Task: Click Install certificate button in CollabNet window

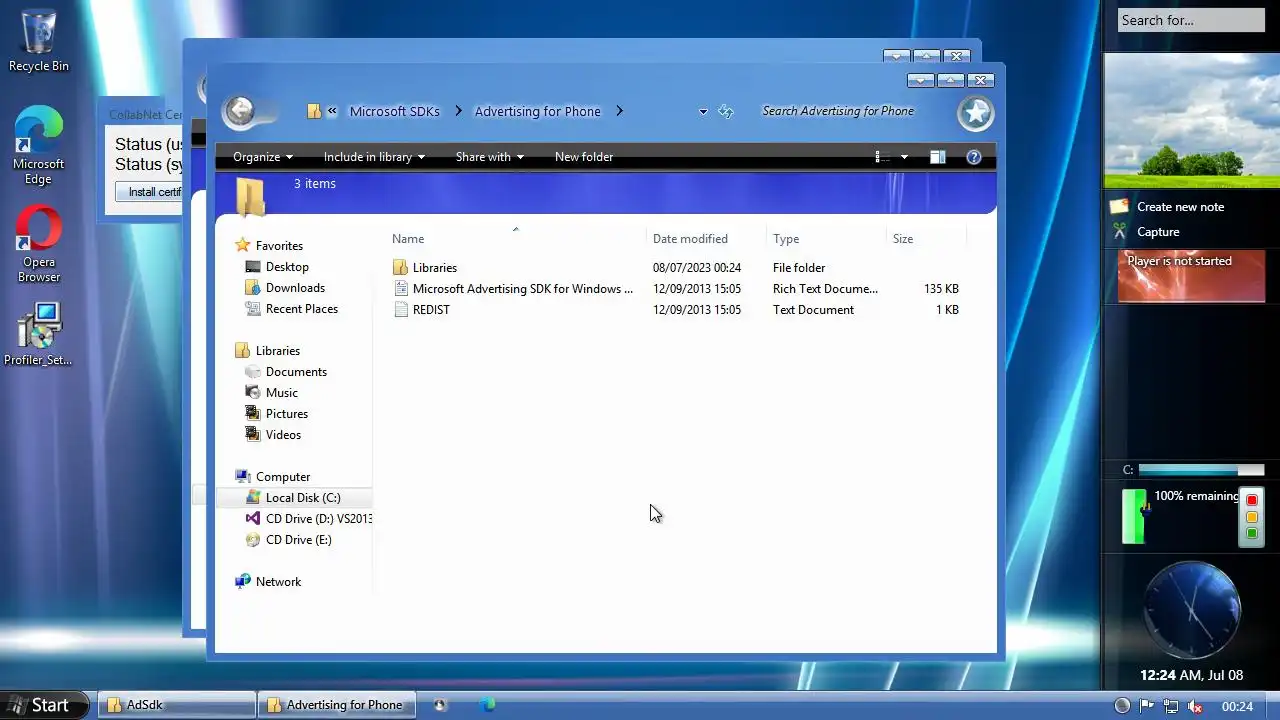Action: click(149, 192)
